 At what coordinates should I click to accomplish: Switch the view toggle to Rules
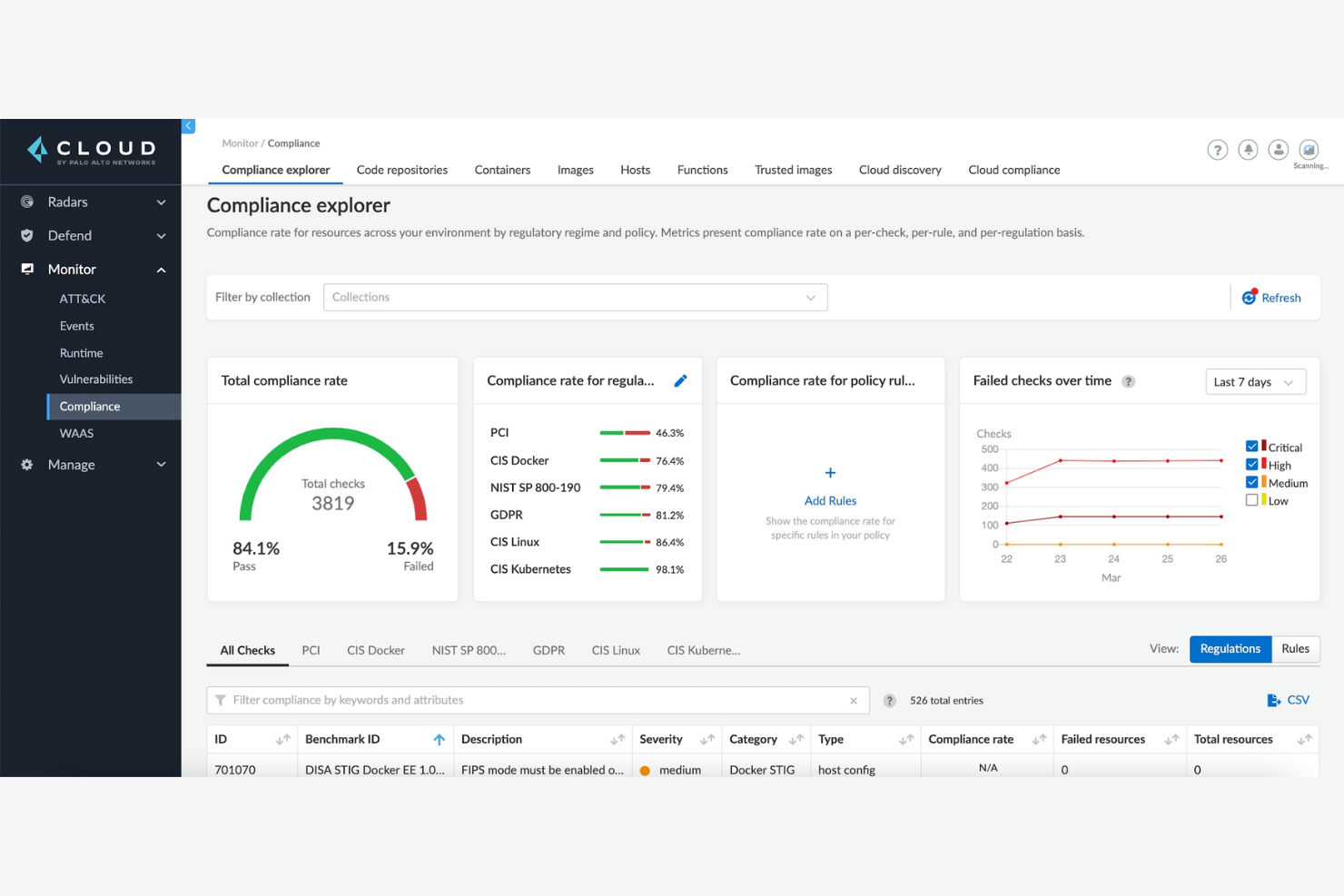click(x=1295, y=648)
